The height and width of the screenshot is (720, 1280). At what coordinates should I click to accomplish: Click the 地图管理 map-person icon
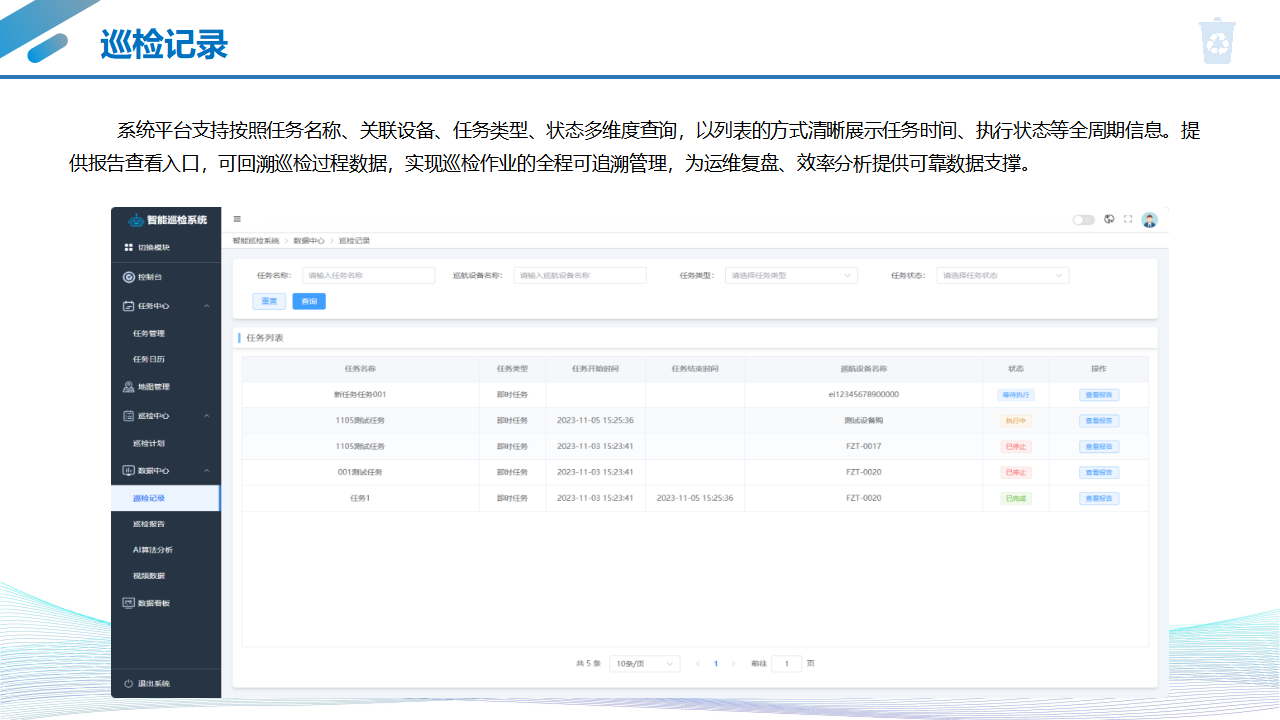[x=128, y=387]
